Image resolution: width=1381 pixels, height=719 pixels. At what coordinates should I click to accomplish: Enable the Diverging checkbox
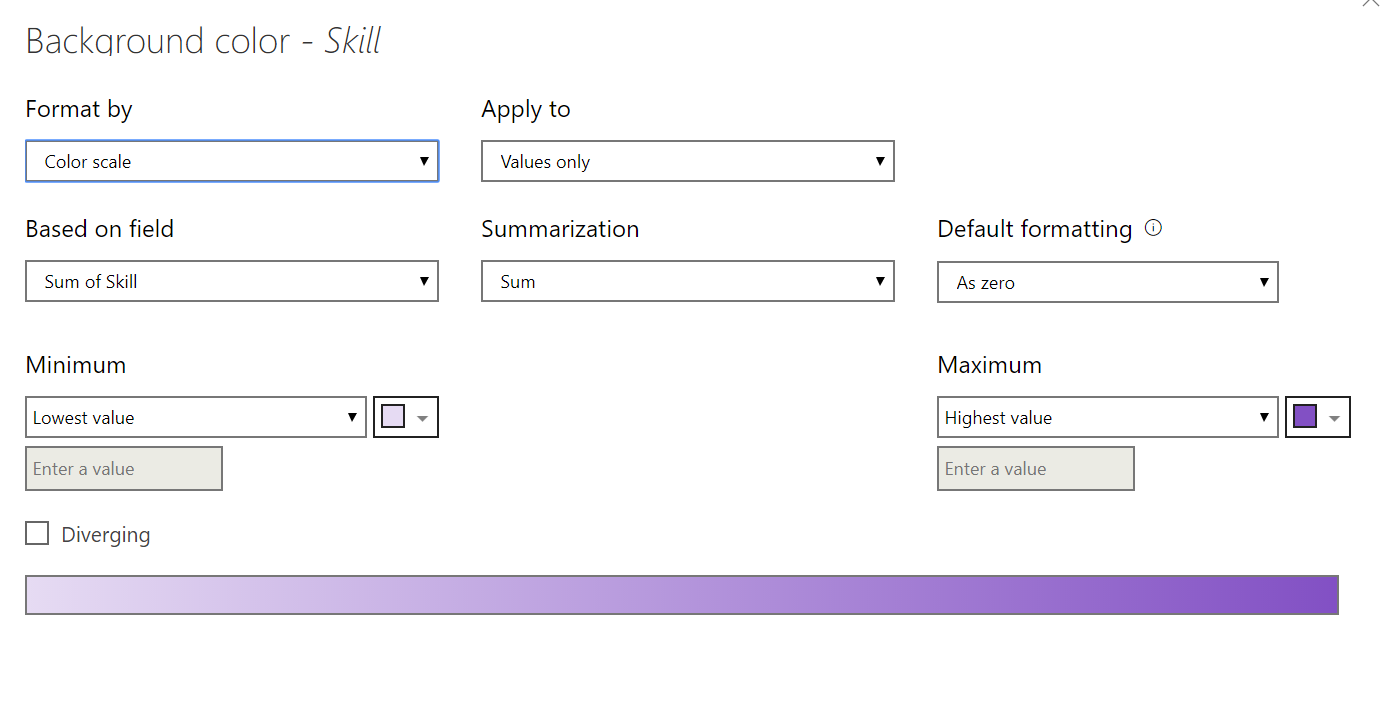click(37, 533)
